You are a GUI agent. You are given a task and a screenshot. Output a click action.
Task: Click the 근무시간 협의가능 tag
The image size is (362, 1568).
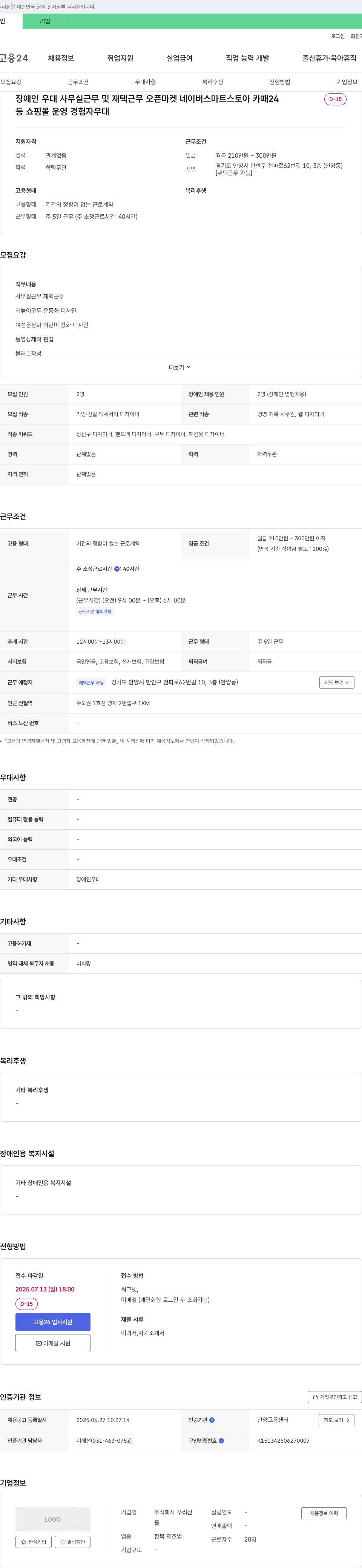click(x=95, y=611)
